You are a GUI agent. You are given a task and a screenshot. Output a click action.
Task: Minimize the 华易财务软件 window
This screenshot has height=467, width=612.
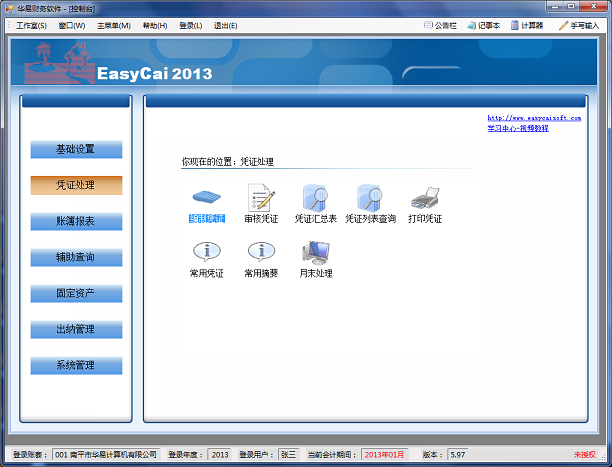click(x=555, y=6)
